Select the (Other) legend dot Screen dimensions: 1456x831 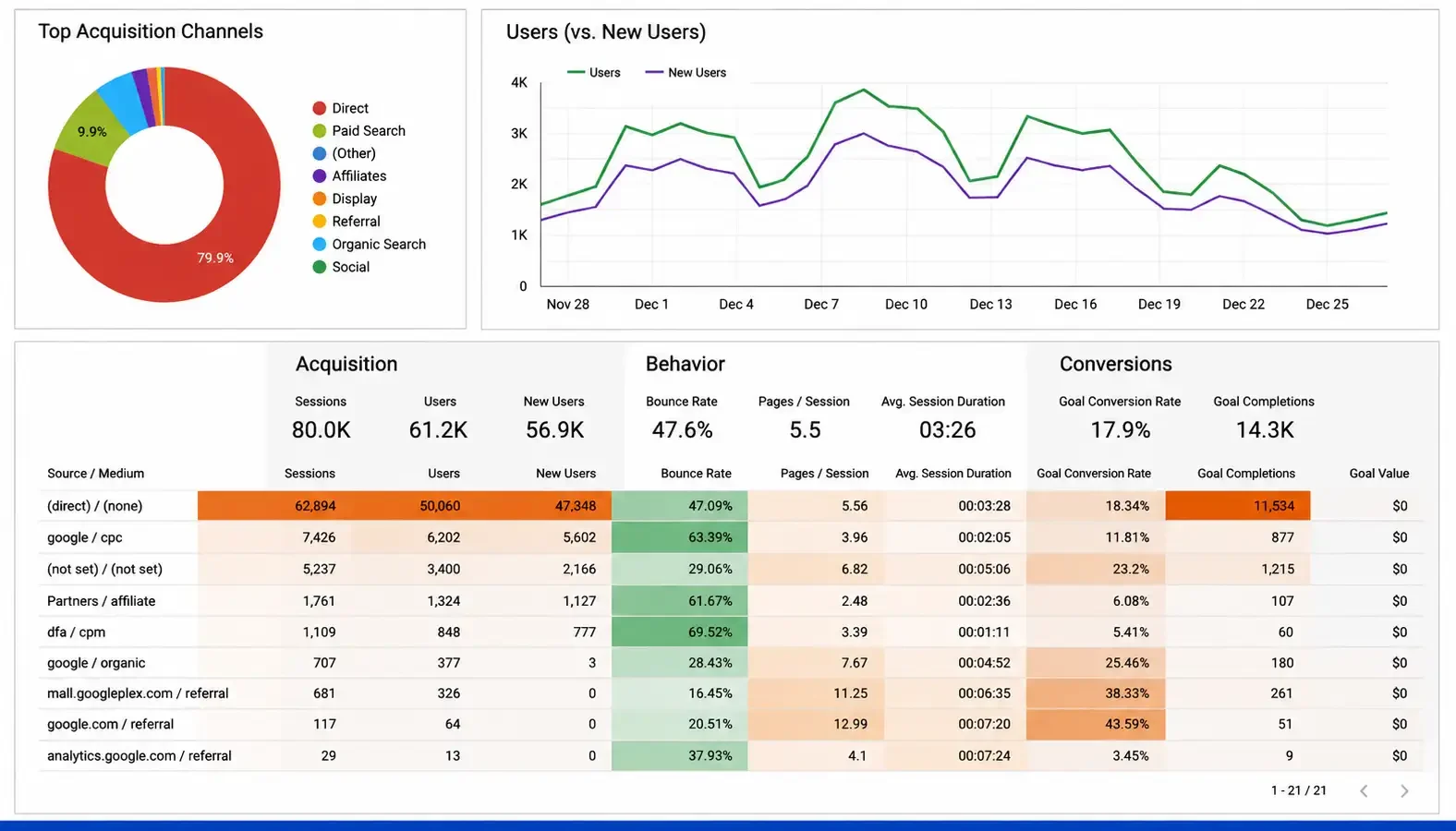[320, 153]
